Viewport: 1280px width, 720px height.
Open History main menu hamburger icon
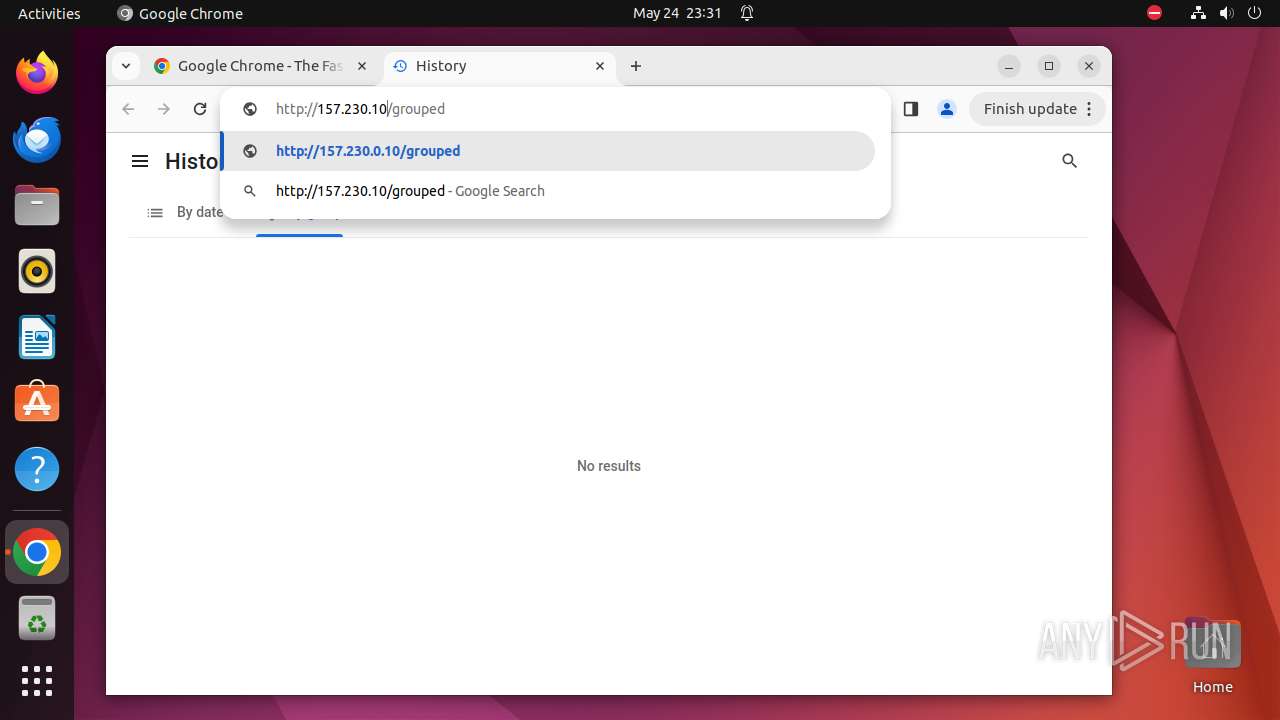tap(140, 161)
